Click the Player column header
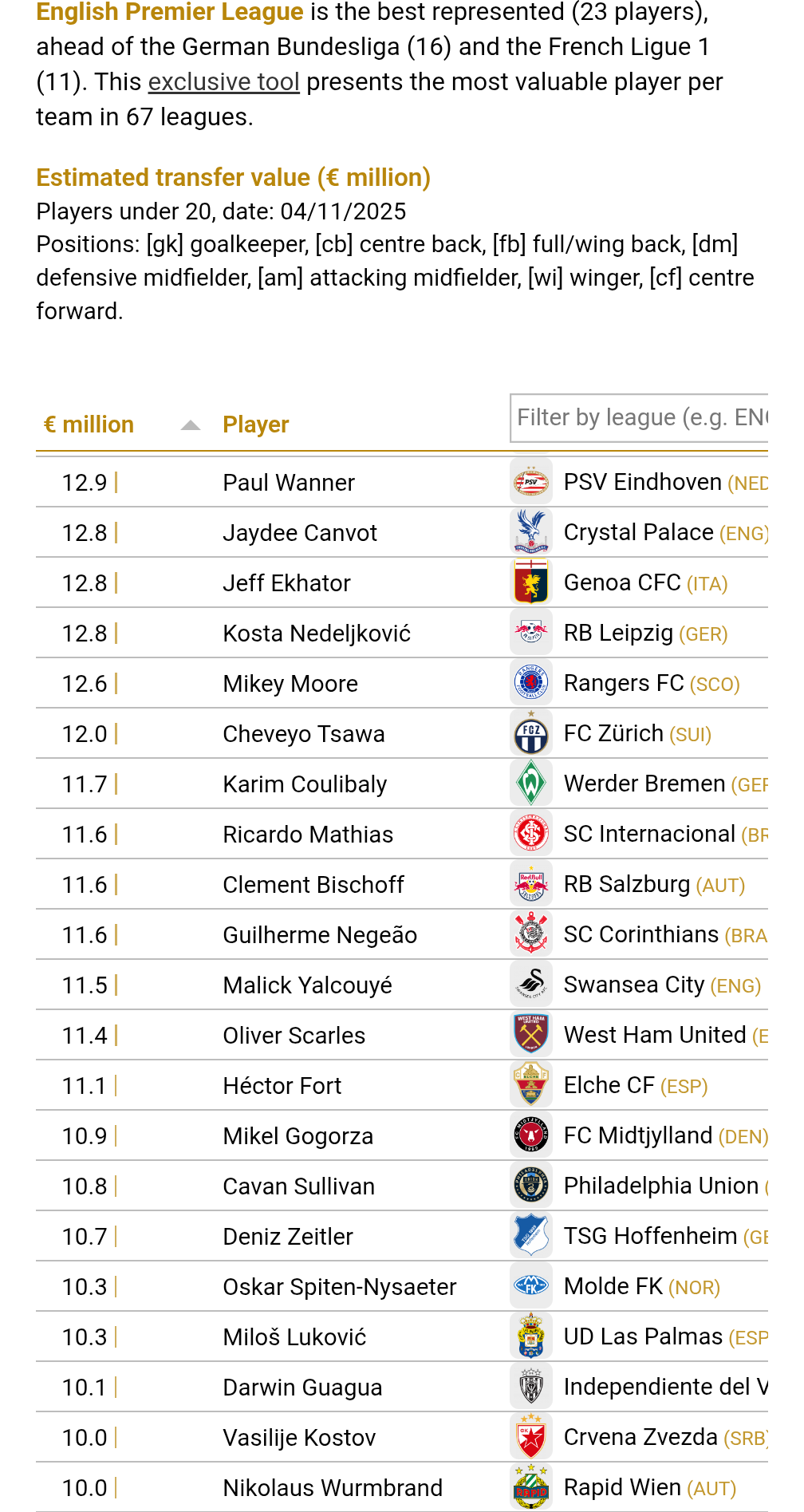The width and height of the screenshot is (804, 1512). tap(255, 424)
